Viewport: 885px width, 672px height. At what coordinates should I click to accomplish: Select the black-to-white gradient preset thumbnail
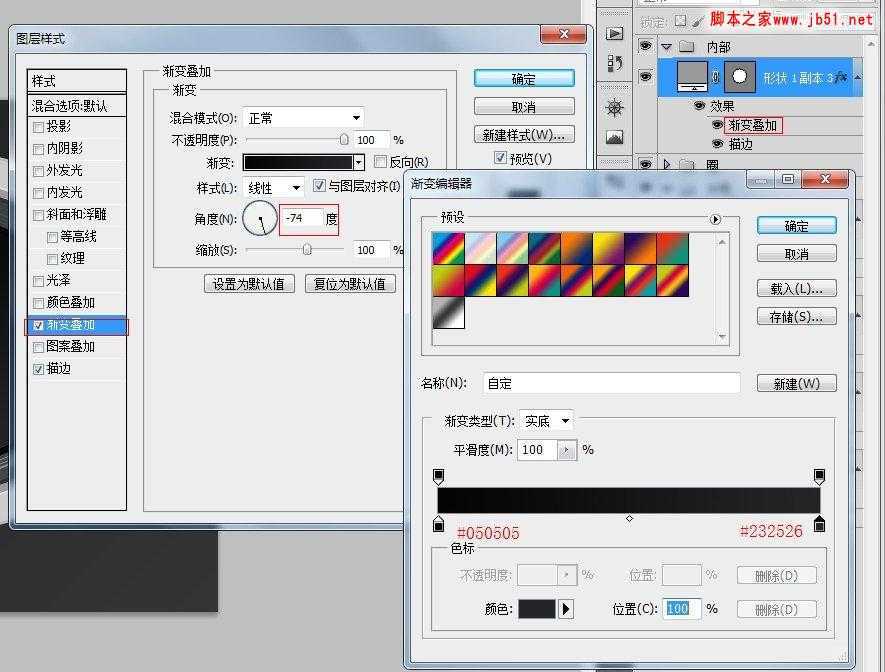coord(450,313)
